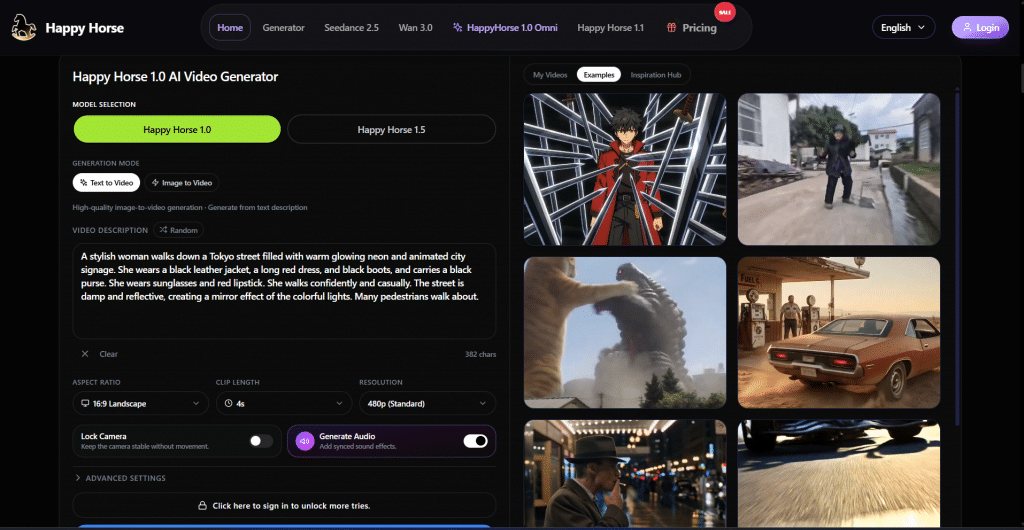
Task: Open the 16:9 Landscape aspect ratio dropdown
Action: [140, 403]
